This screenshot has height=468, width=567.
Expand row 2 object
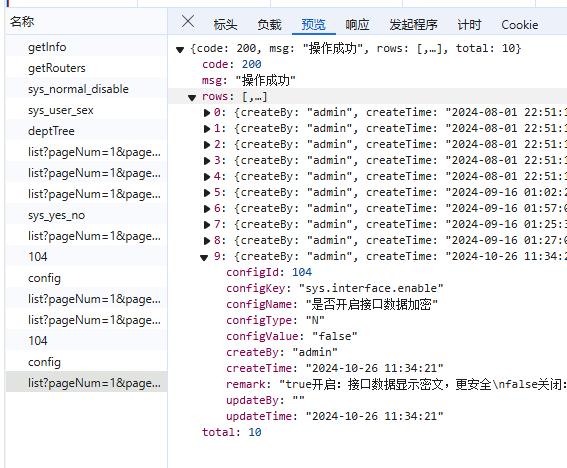[207, 145]
